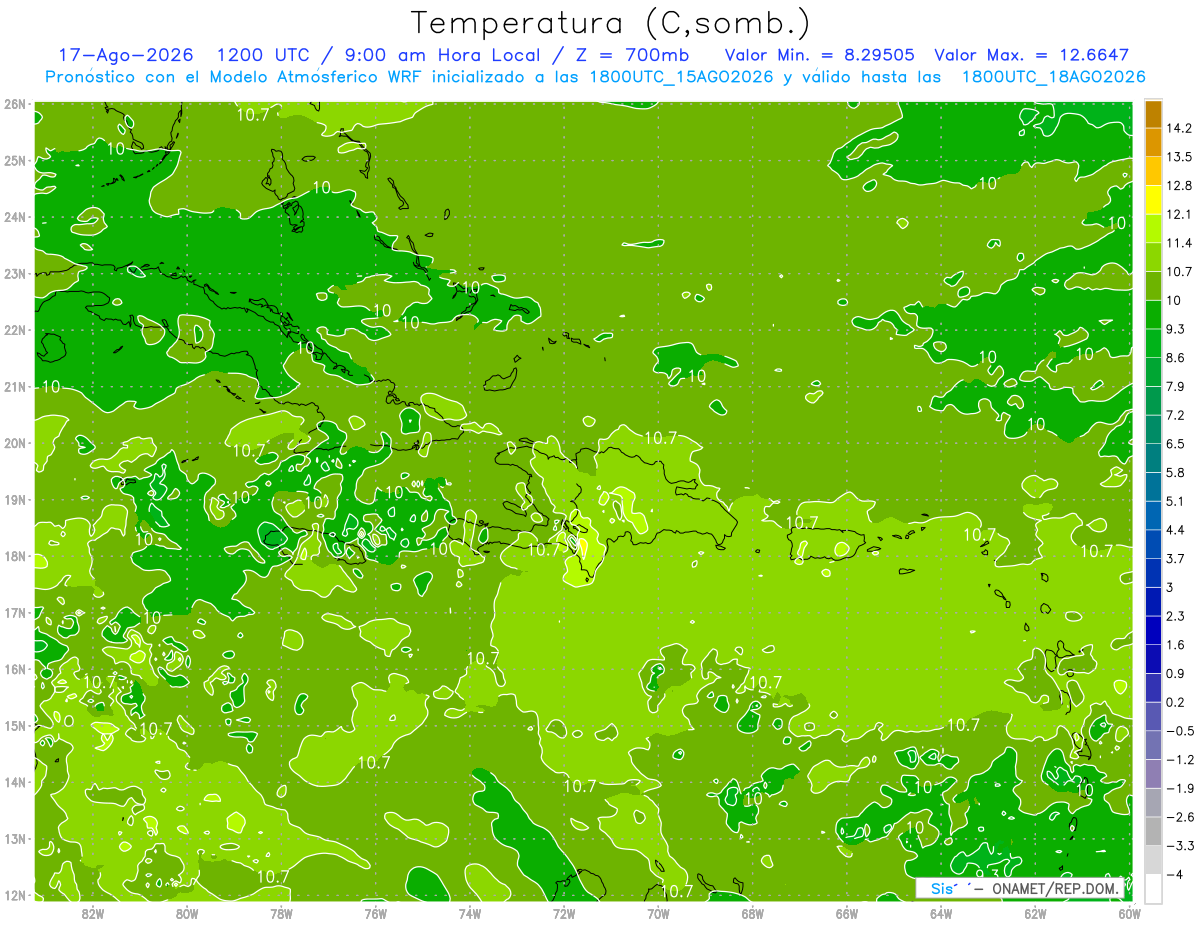
Task: Select the latitude label "24N"
Action: point(14,217)
